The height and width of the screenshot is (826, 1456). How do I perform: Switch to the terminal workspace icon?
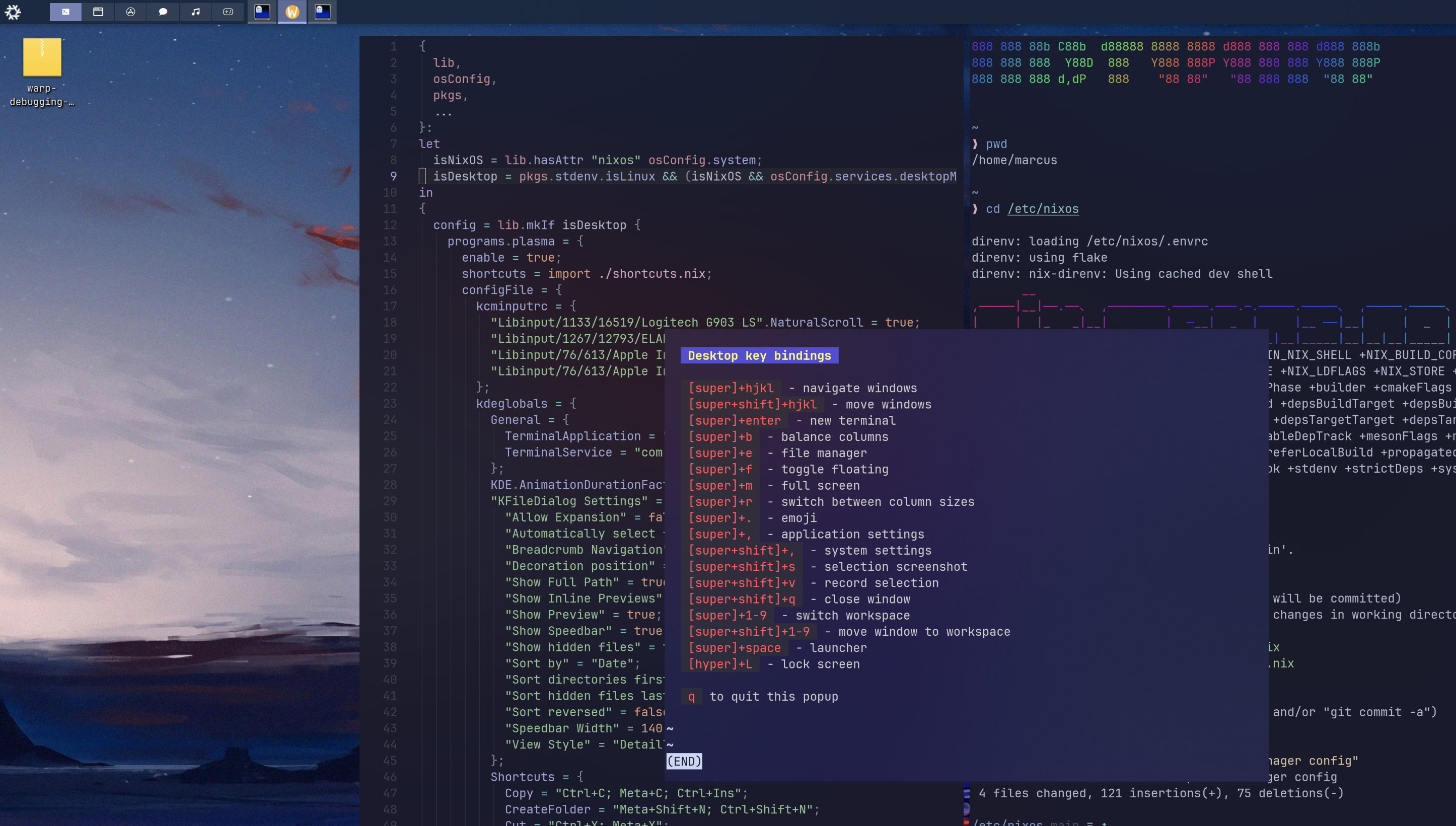[x=66, y=12]
